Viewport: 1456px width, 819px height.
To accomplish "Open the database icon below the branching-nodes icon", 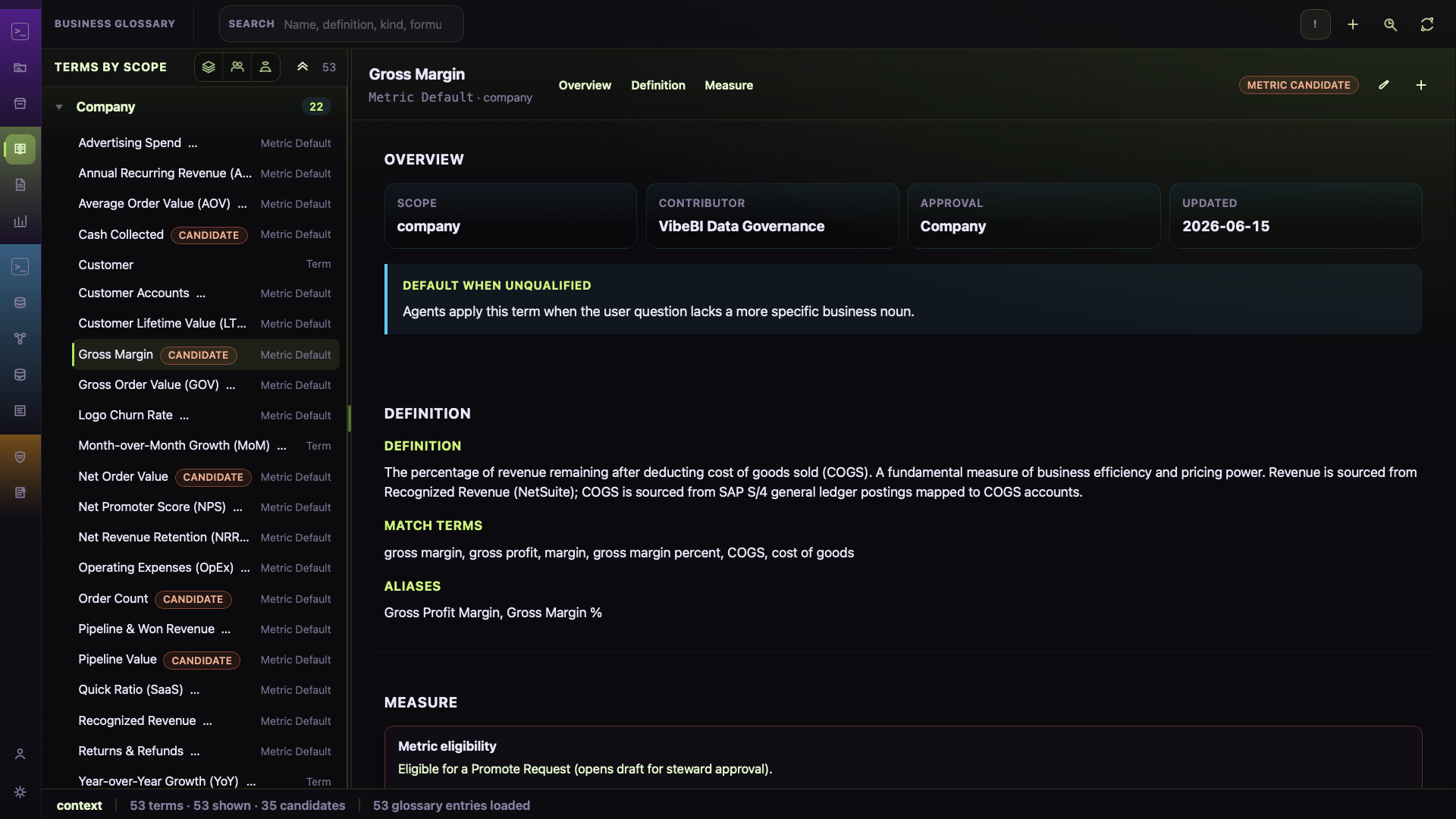I will coord(20,375).
